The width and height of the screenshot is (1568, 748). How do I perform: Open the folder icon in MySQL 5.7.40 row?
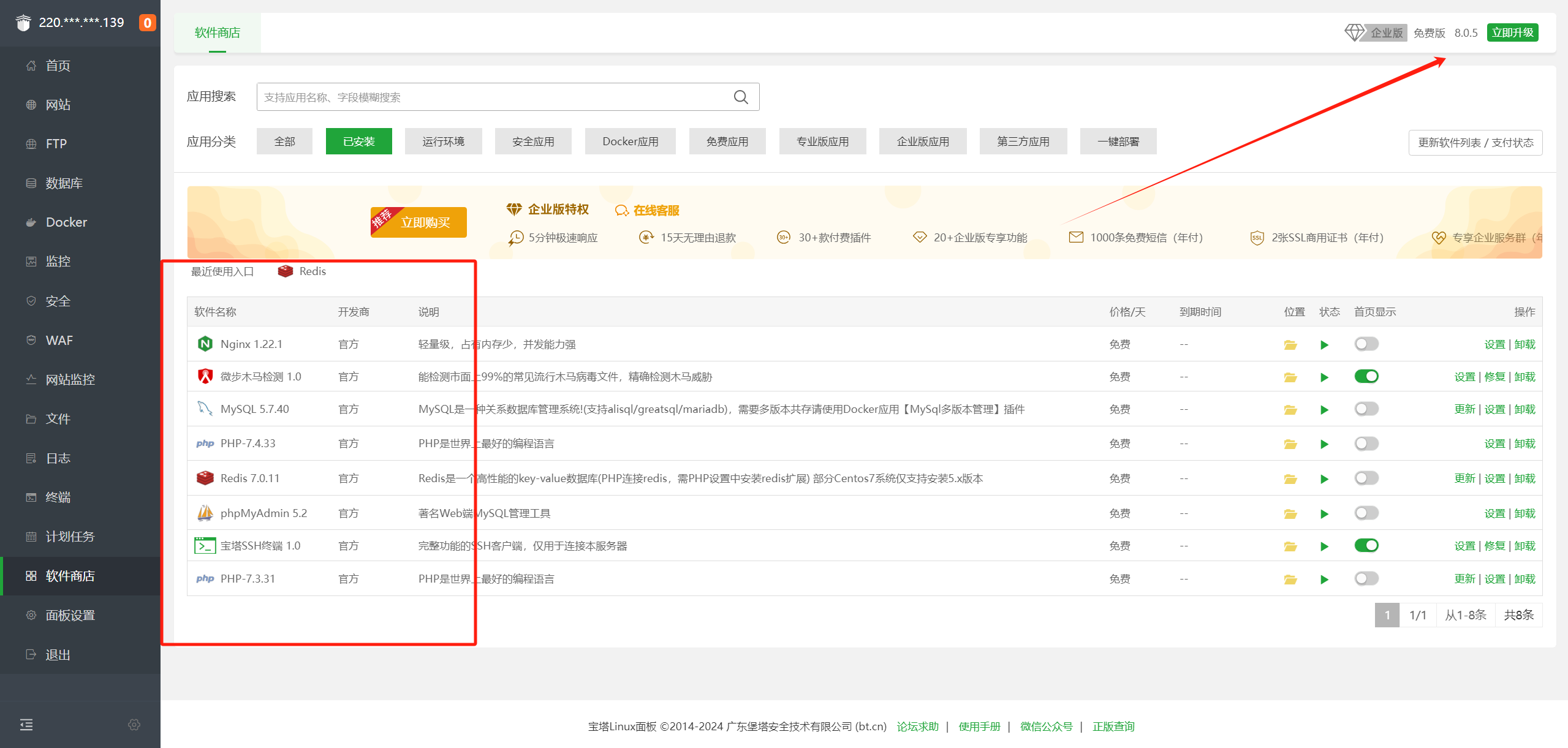tap(1290, 410)
